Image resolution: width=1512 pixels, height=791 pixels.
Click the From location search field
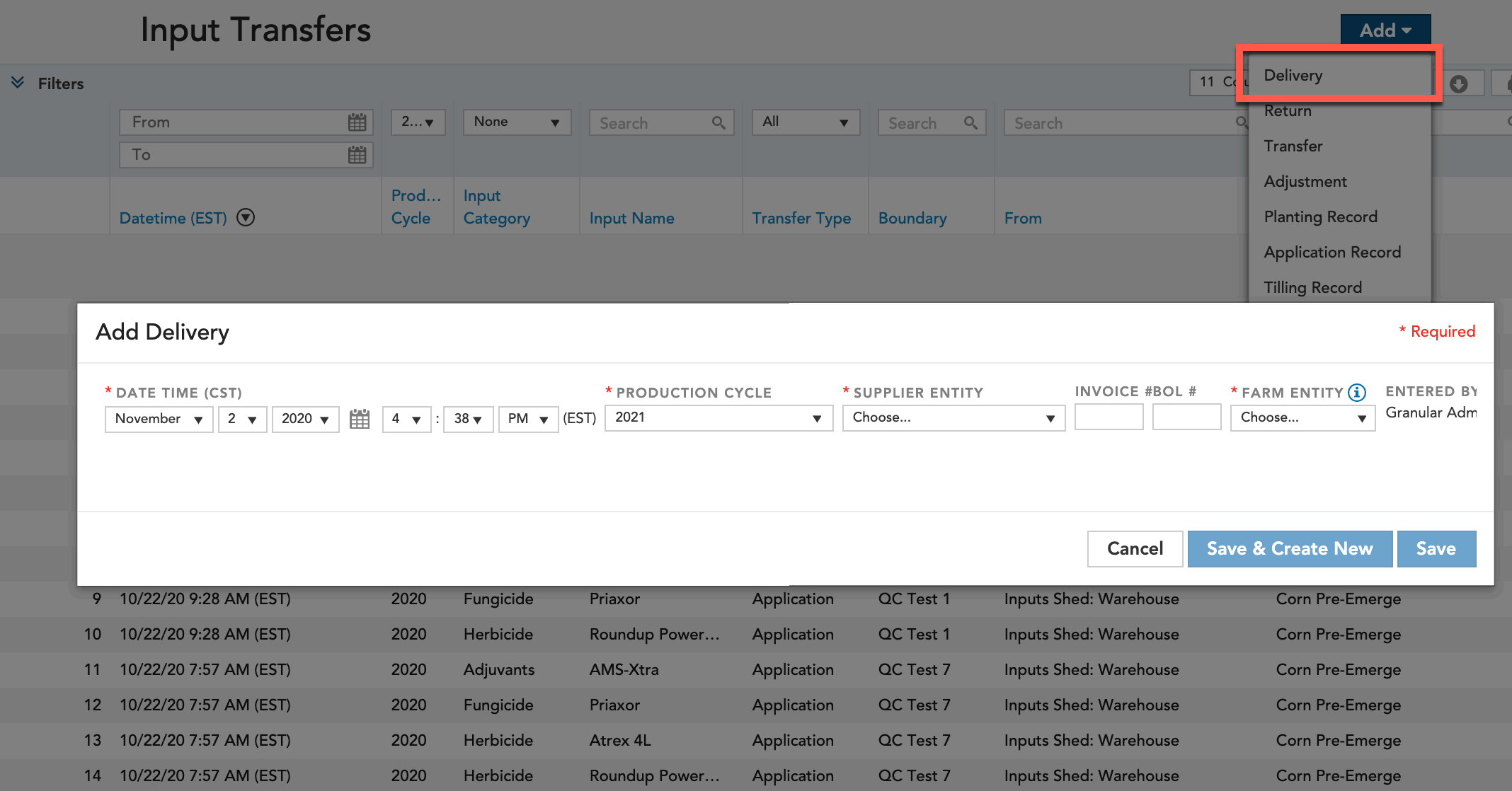coord(1126,123)
